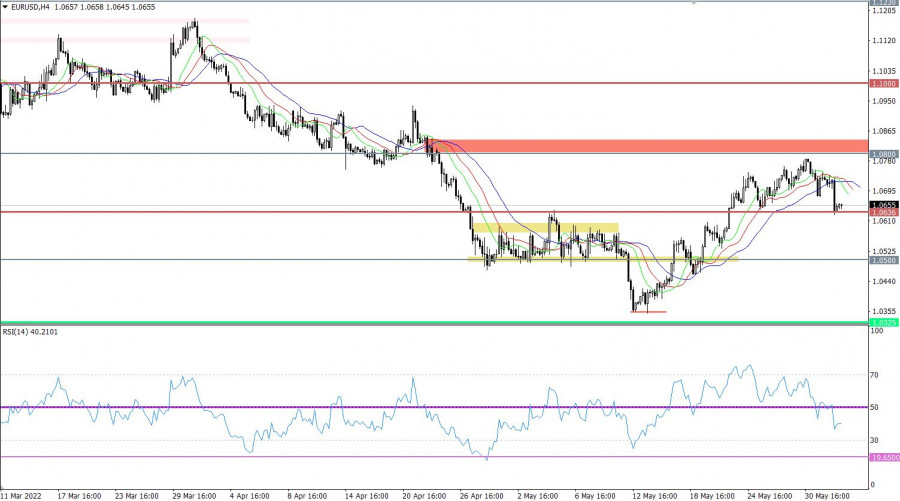Click the 30 May 16:00 date label
Screen dimensions: 900x501
pyautogui.click(x=827, y=496)
